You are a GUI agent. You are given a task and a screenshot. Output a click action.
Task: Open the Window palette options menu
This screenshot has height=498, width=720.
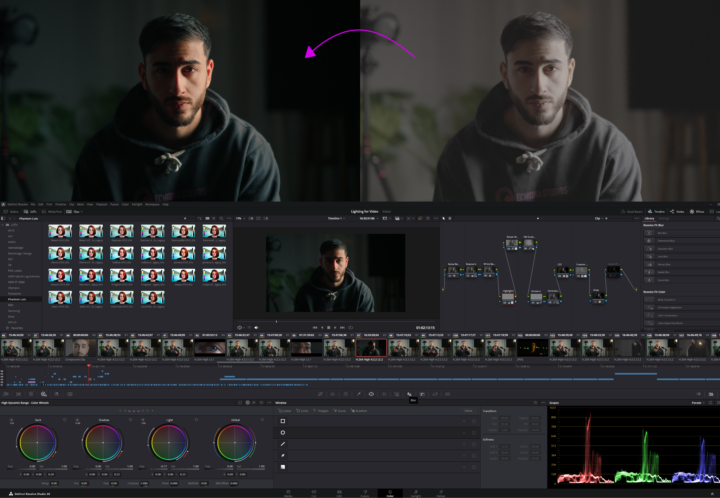542,403
